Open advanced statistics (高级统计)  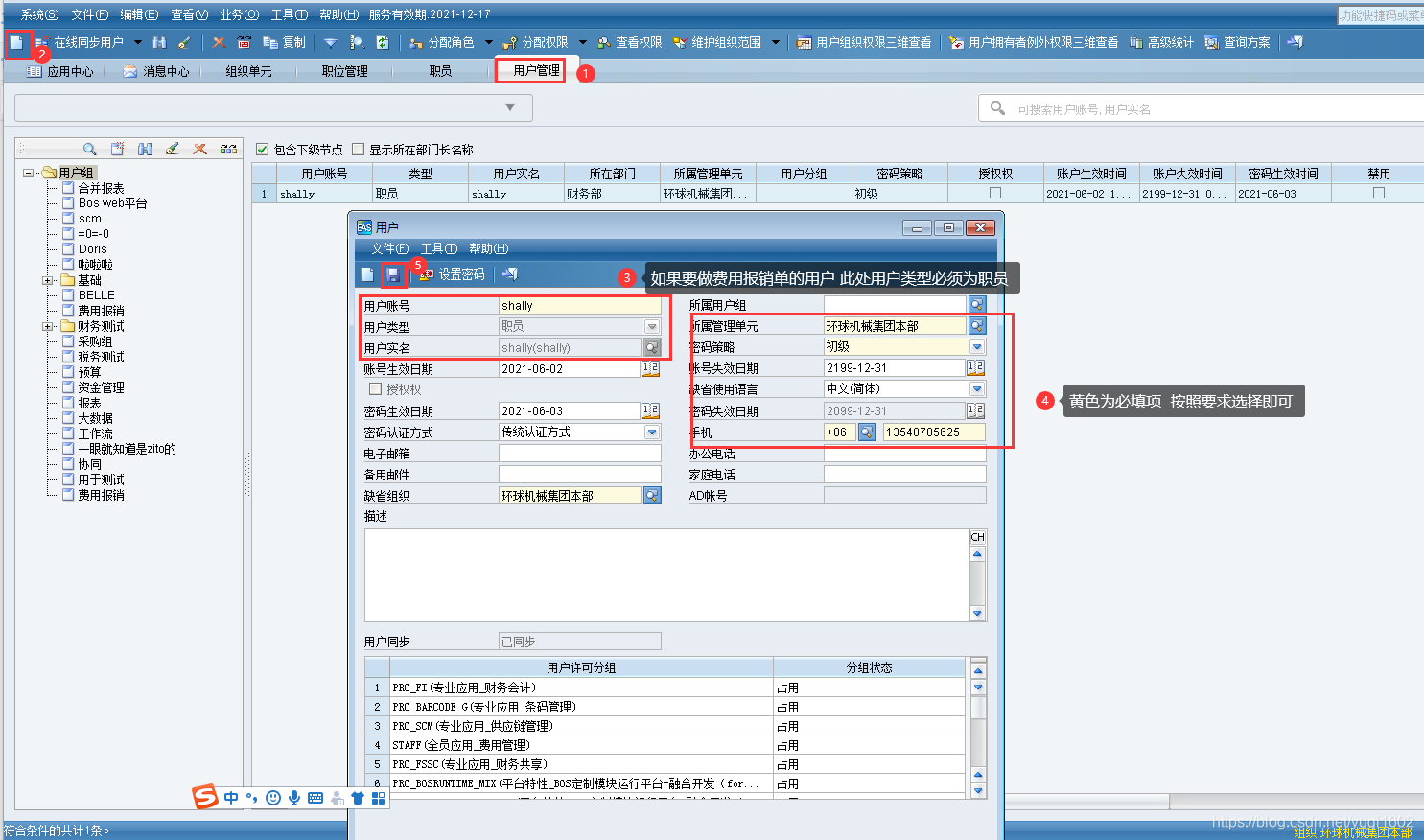(x=1161, y=42)
